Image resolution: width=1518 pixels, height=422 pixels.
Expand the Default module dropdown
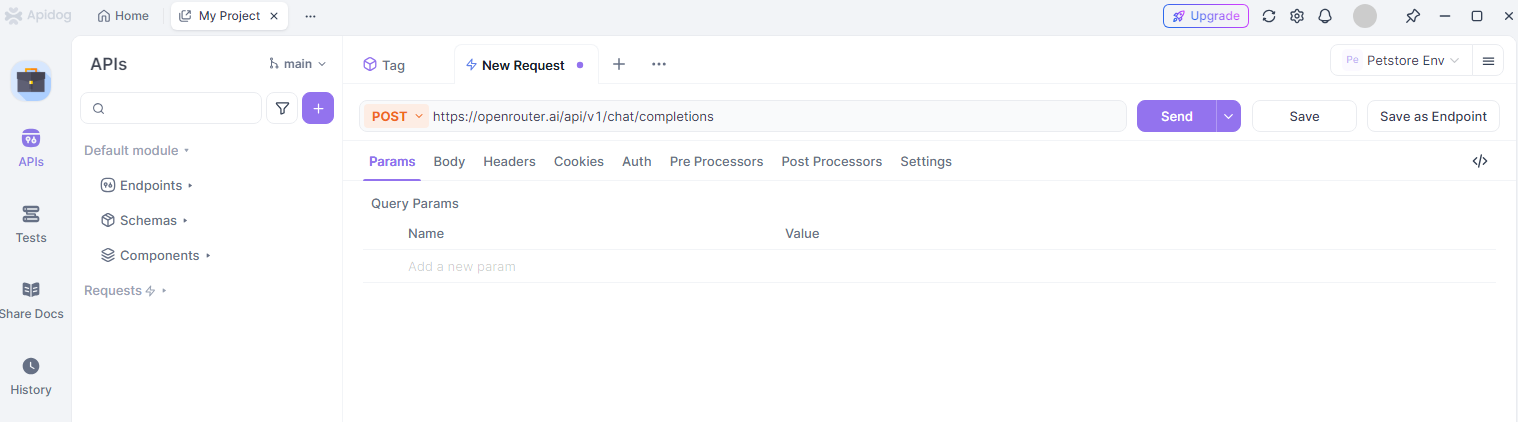pos(137,150)
